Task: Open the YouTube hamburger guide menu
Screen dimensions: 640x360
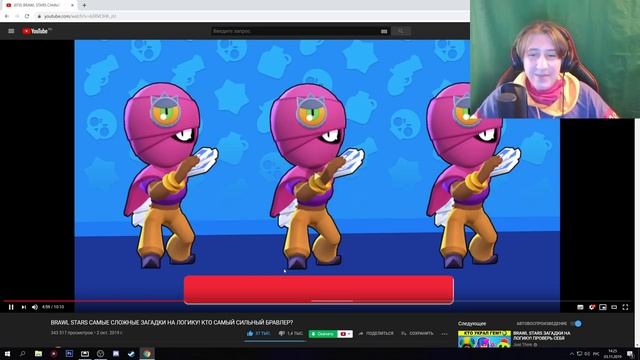Action: [x=11, y=31]
